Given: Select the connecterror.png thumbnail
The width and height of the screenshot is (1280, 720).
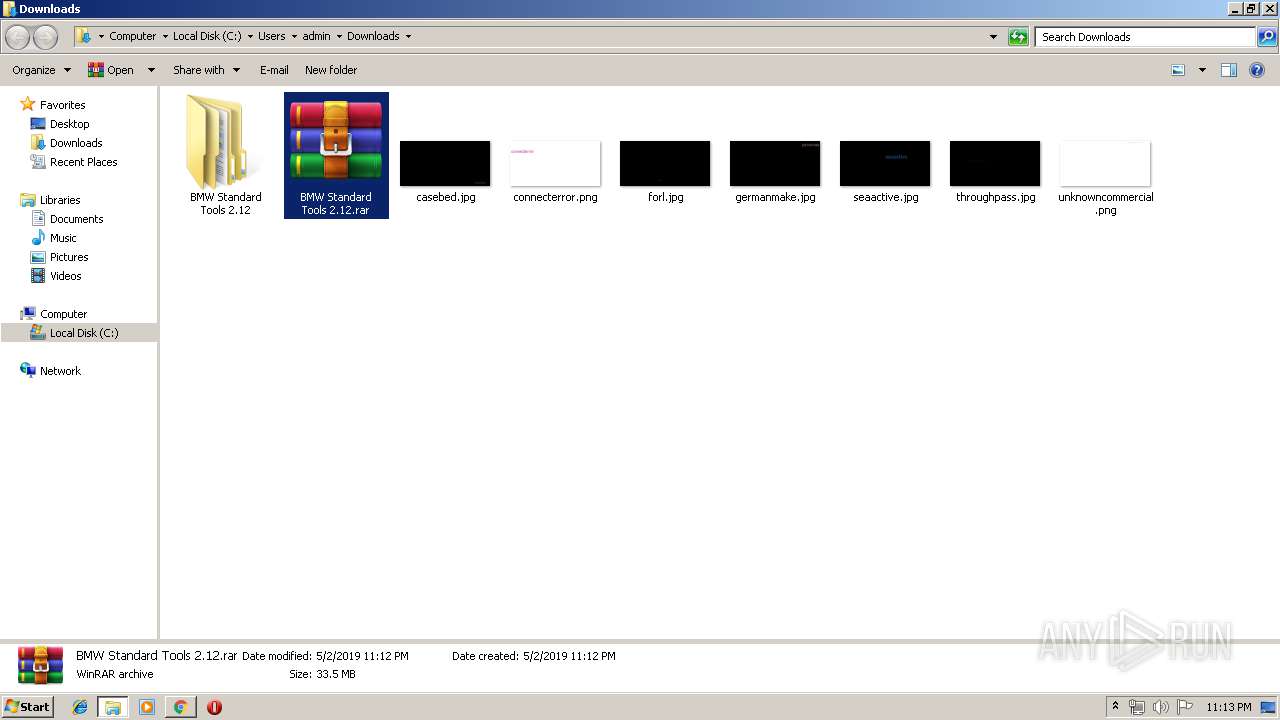Looking at the screenshot, I should click(555, 163).
